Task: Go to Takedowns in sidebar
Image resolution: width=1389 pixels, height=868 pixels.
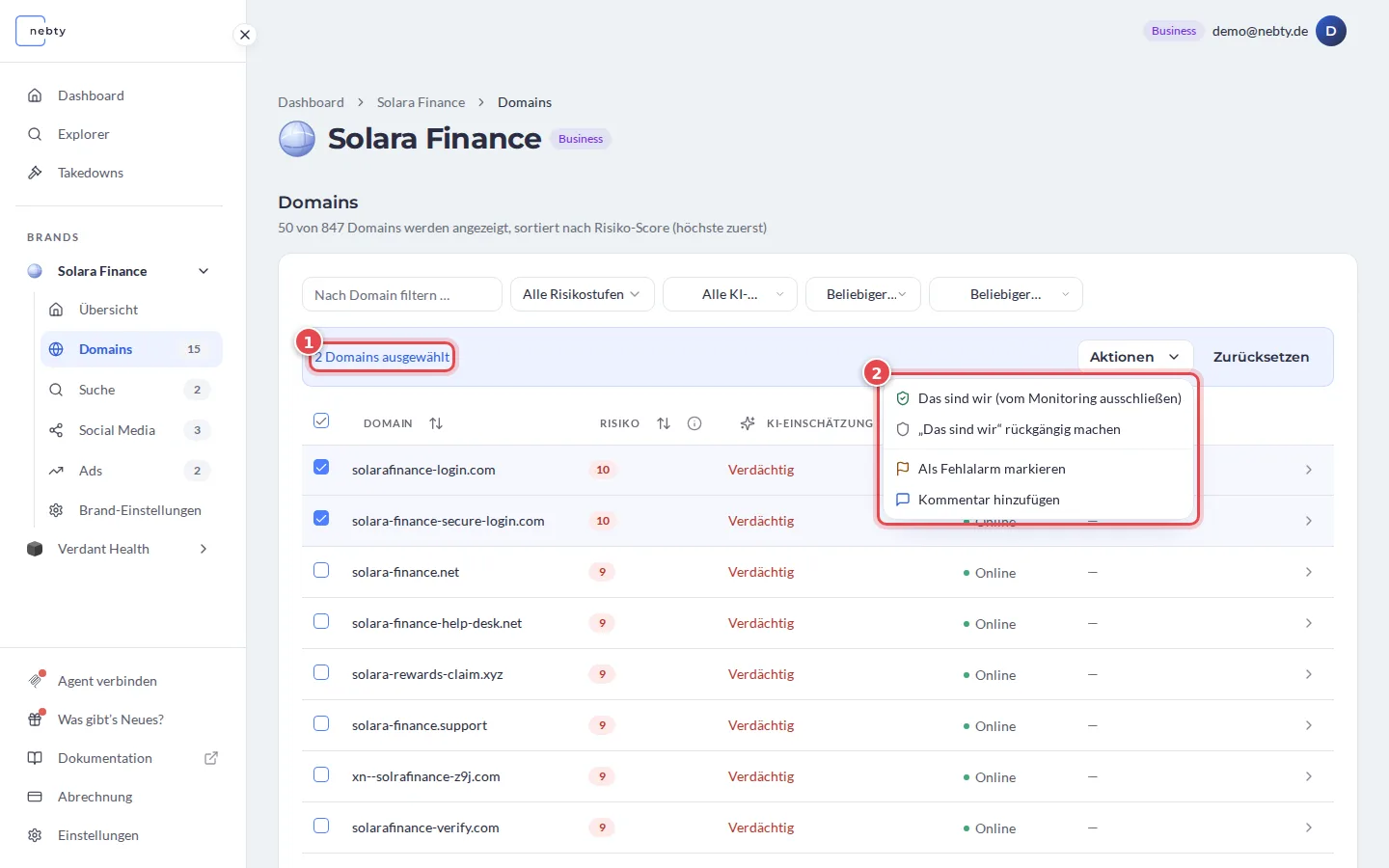Action: pyautogui.click(x=91, y=173)
